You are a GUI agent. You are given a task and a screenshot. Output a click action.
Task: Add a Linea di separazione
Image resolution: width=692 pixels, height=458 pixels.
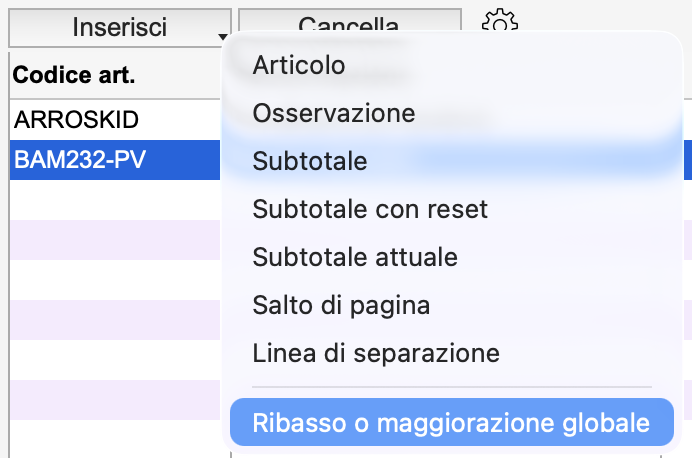376,353
